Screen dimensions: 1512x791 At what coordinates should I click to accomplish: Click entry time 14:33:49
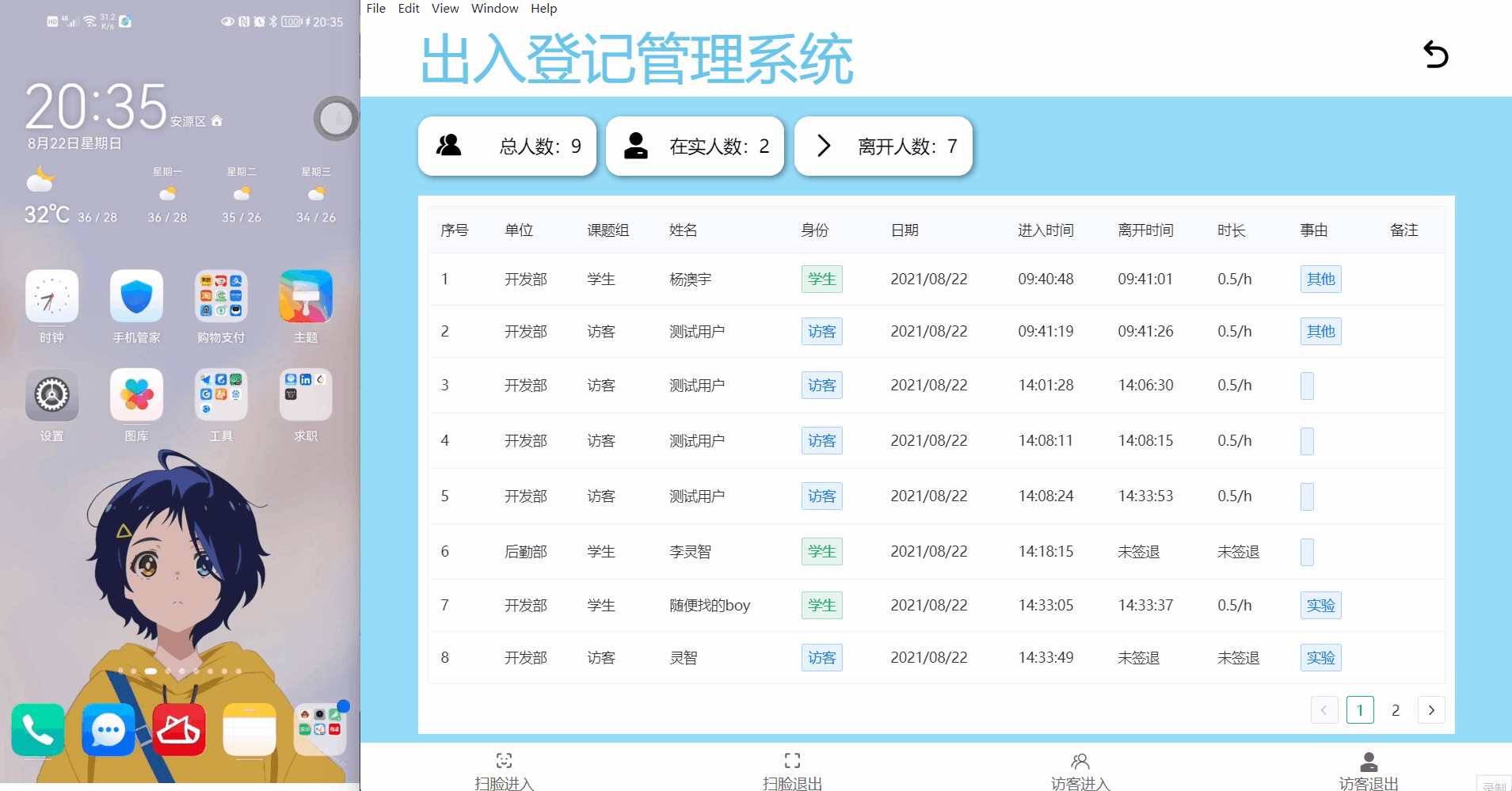coord(1045,657)
